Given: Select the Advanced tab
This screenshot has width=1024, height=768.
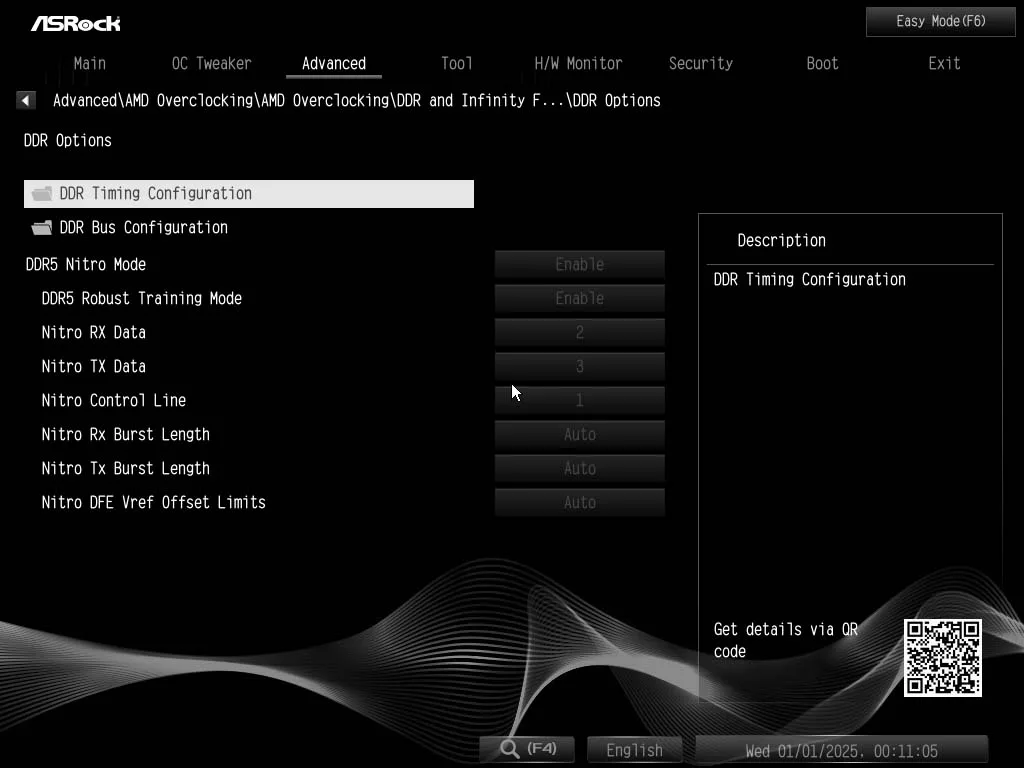Looking at the screenshot, I should coord(334,63).
